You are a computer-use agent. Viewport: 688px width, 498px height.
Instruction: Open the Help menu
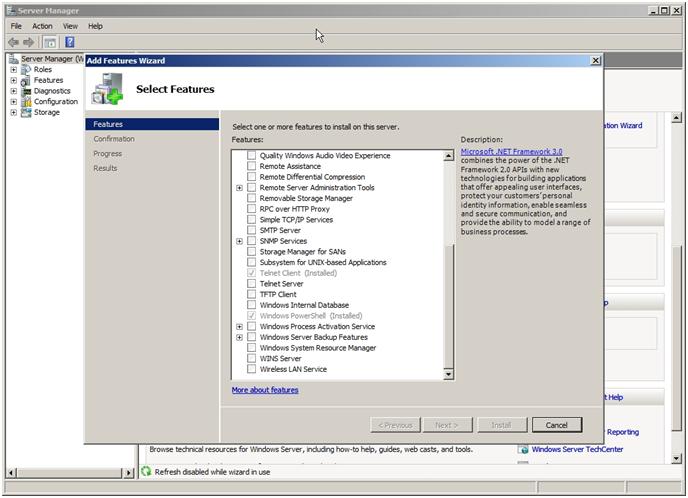pos(95,26)
